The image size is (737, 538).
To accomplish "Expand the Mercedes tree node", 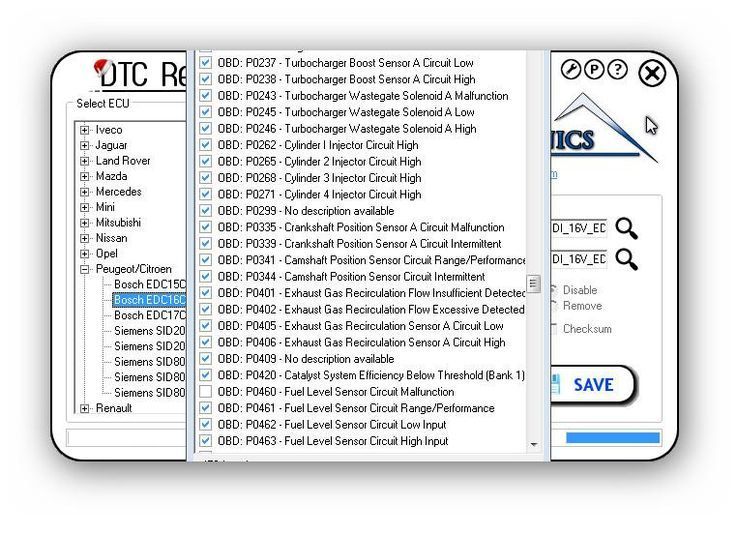I will click(85, 192).
